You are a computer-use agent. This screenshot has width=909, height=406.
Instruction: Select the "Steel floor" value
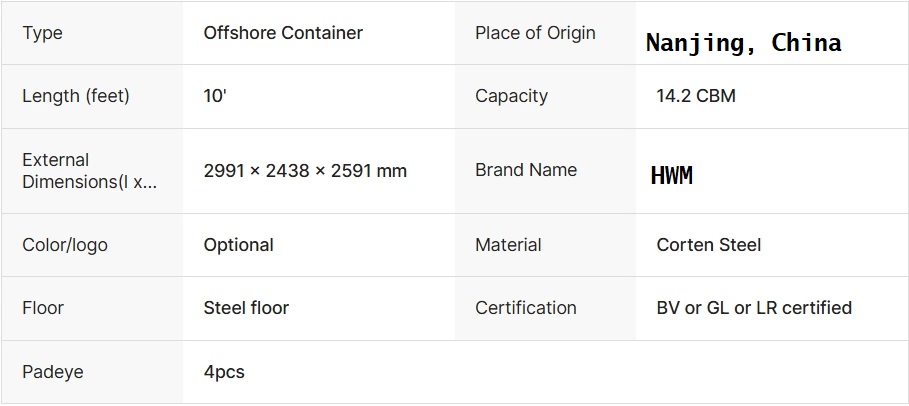(246, 308)
